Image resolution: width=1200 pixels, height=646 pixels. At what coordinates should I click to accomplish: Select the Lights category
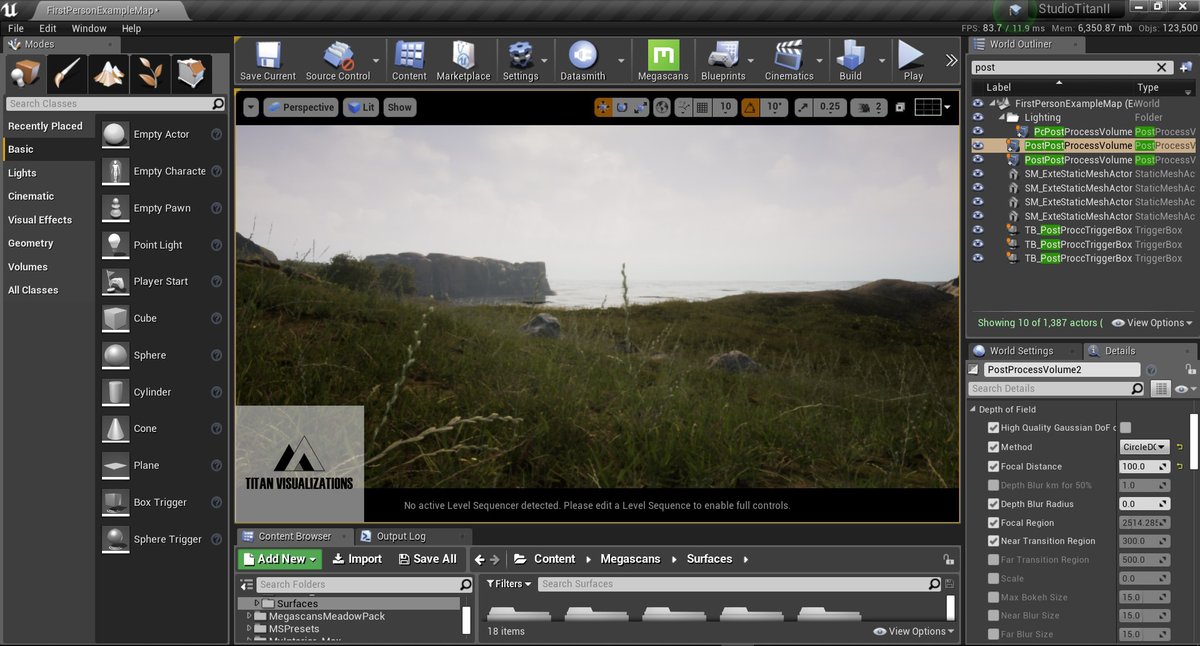pos(22,173)
